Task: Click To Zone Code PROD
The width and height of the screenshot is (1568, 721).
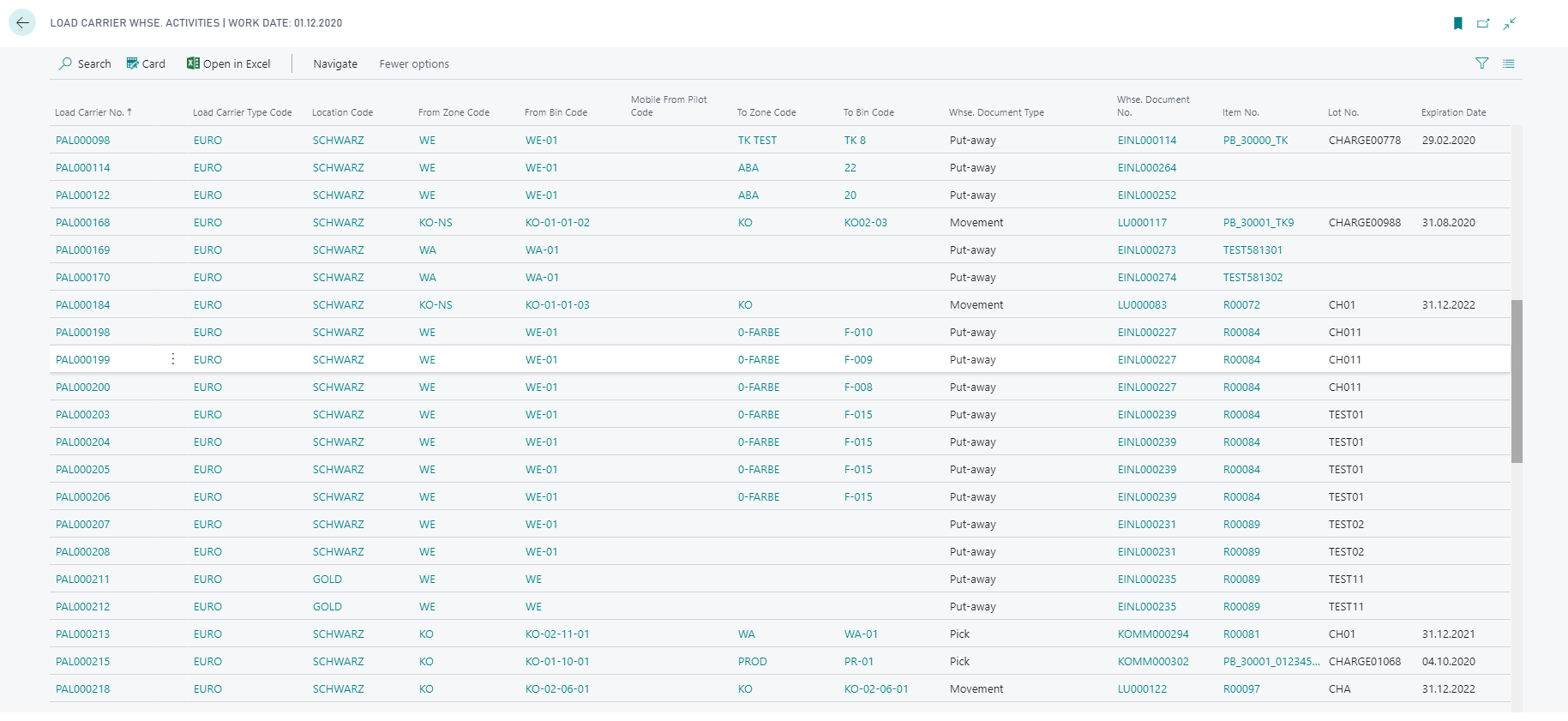Action: click(x=753, y=661)
